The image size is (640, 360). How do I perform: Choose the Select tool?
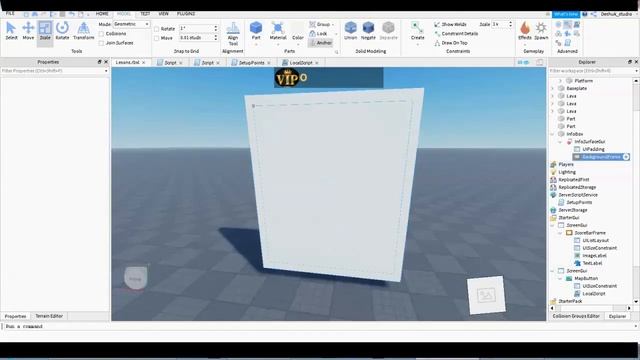tap(11, 31)
